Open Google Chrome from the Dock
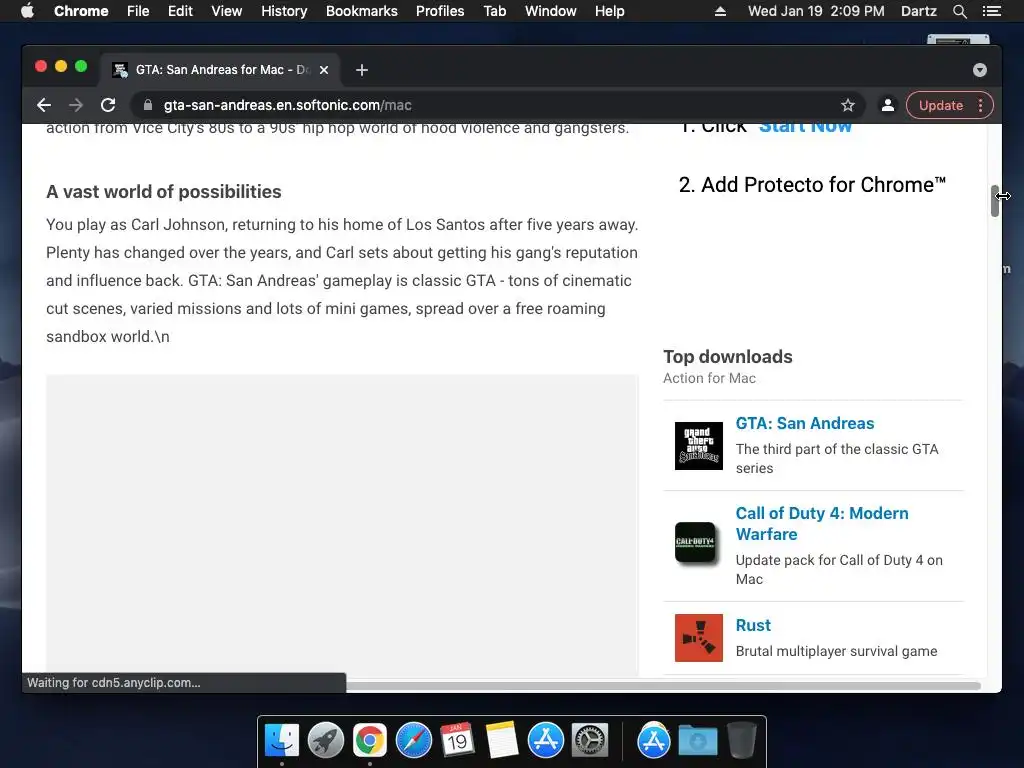The width and height of the screenshot is (1024, 768). point(370,741)
